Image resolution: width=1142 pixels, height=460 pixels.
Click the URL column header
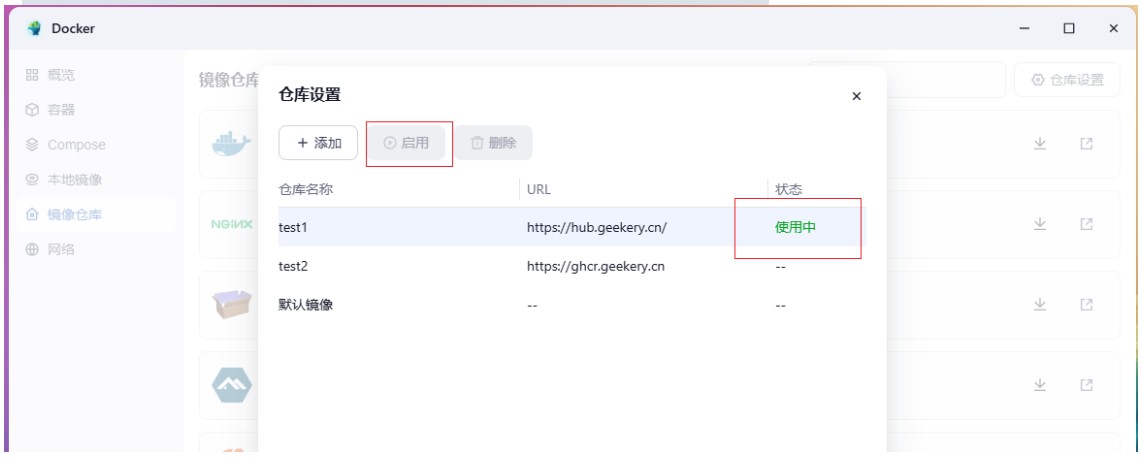[539, 189]
